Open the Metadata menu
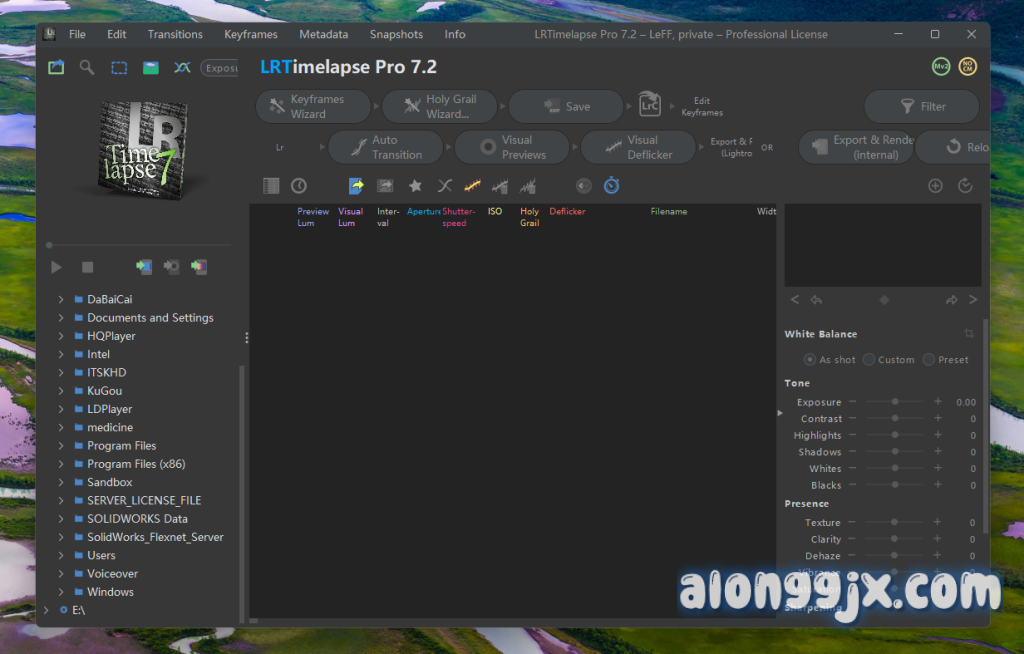 tap(323, 34)
